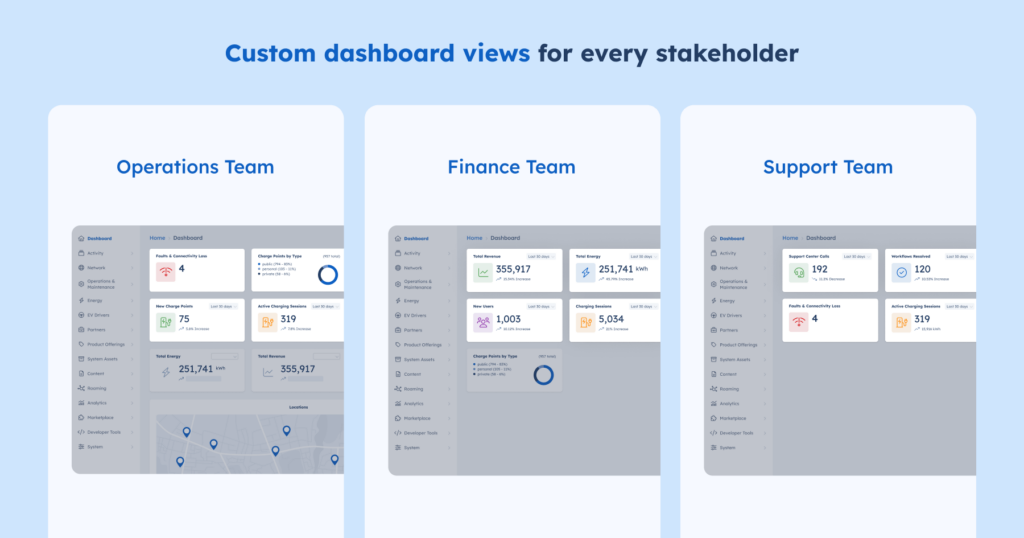
Task: Click the green headset icon for Support Center Calls
Action: point(799,273)
